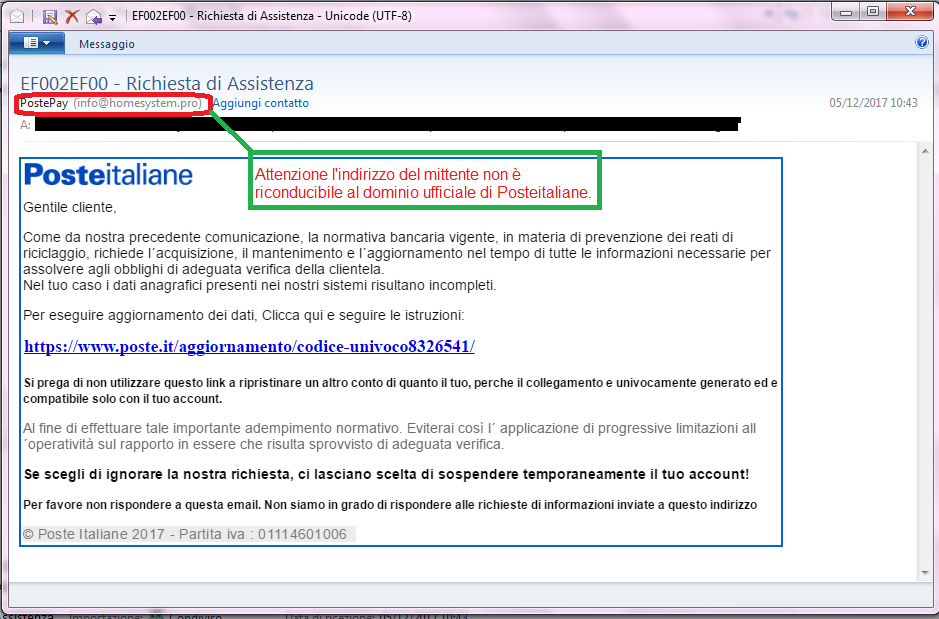The height and width of the screenshot is (619, 939).
Task: Select the sender name PostePay
Action: tap(44, 103)
